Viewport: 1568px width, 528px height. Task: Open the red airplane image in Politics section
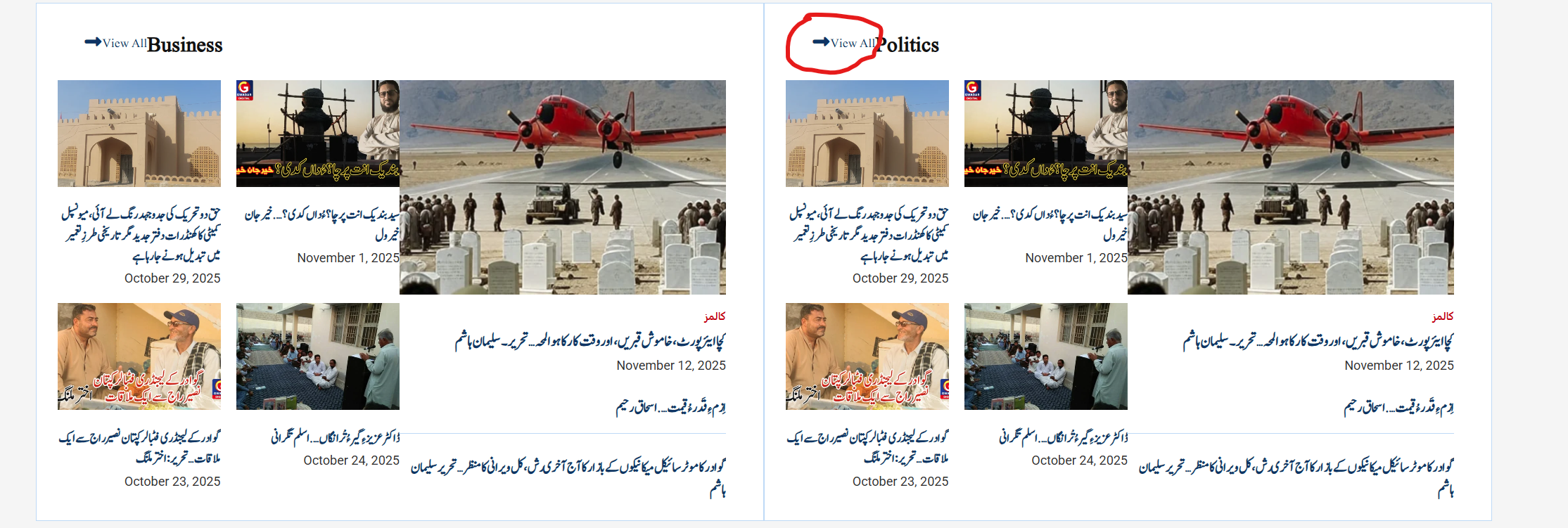[1291, 187]
